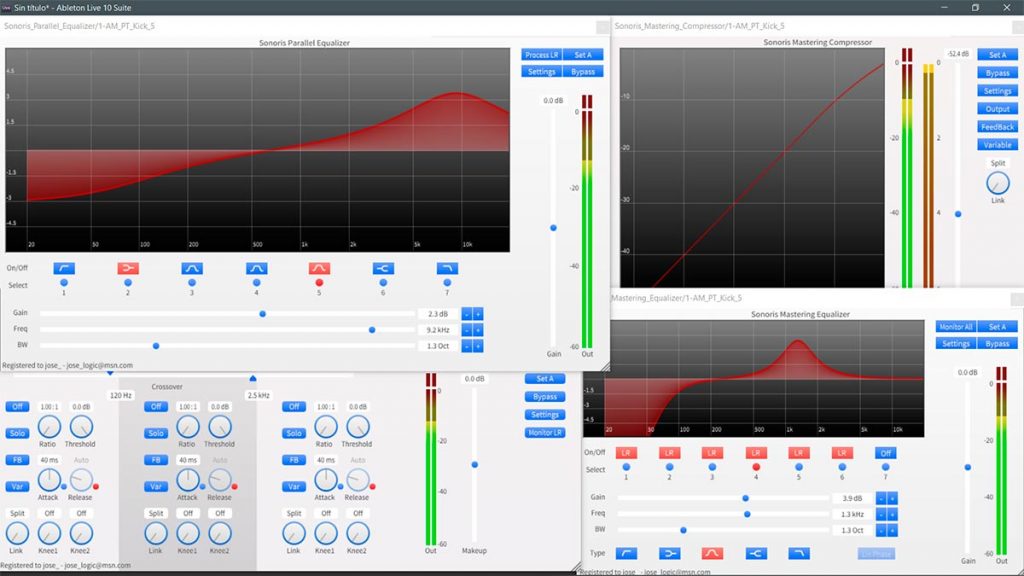1024x576 pixels.
Task: Toggle band 5 LR button in Mastering Equalizer
Action: click(x=799, y=453)
